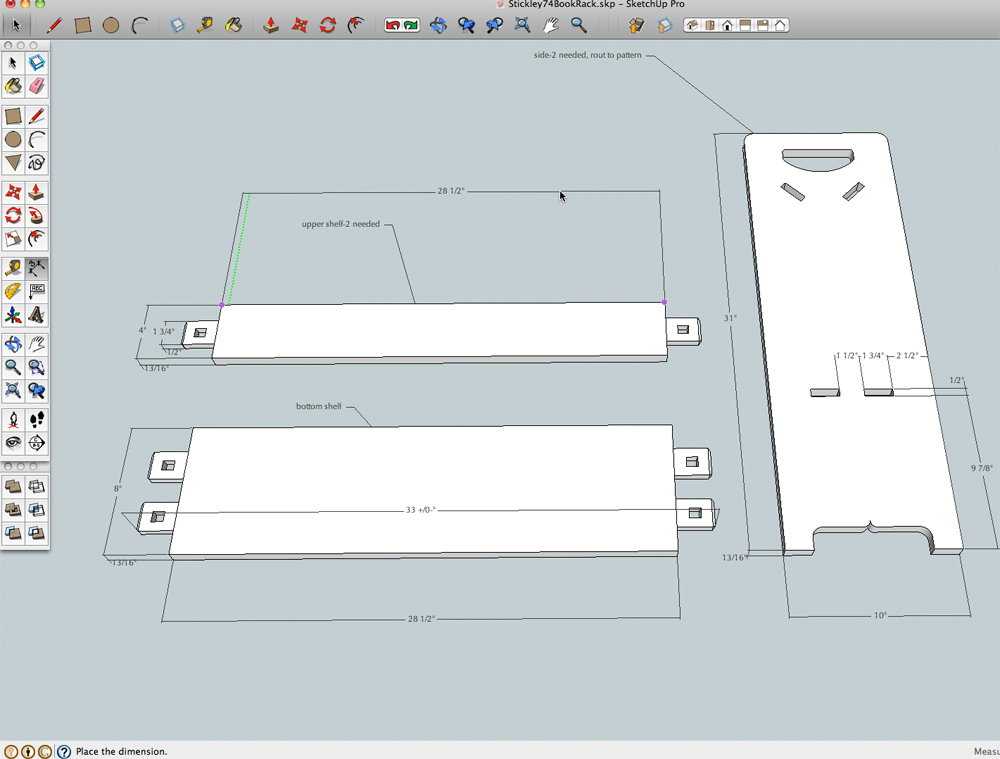The width and height of the screenshot is (1000, 759).
Task: Redo the last undone action
Action: (409, 25)
